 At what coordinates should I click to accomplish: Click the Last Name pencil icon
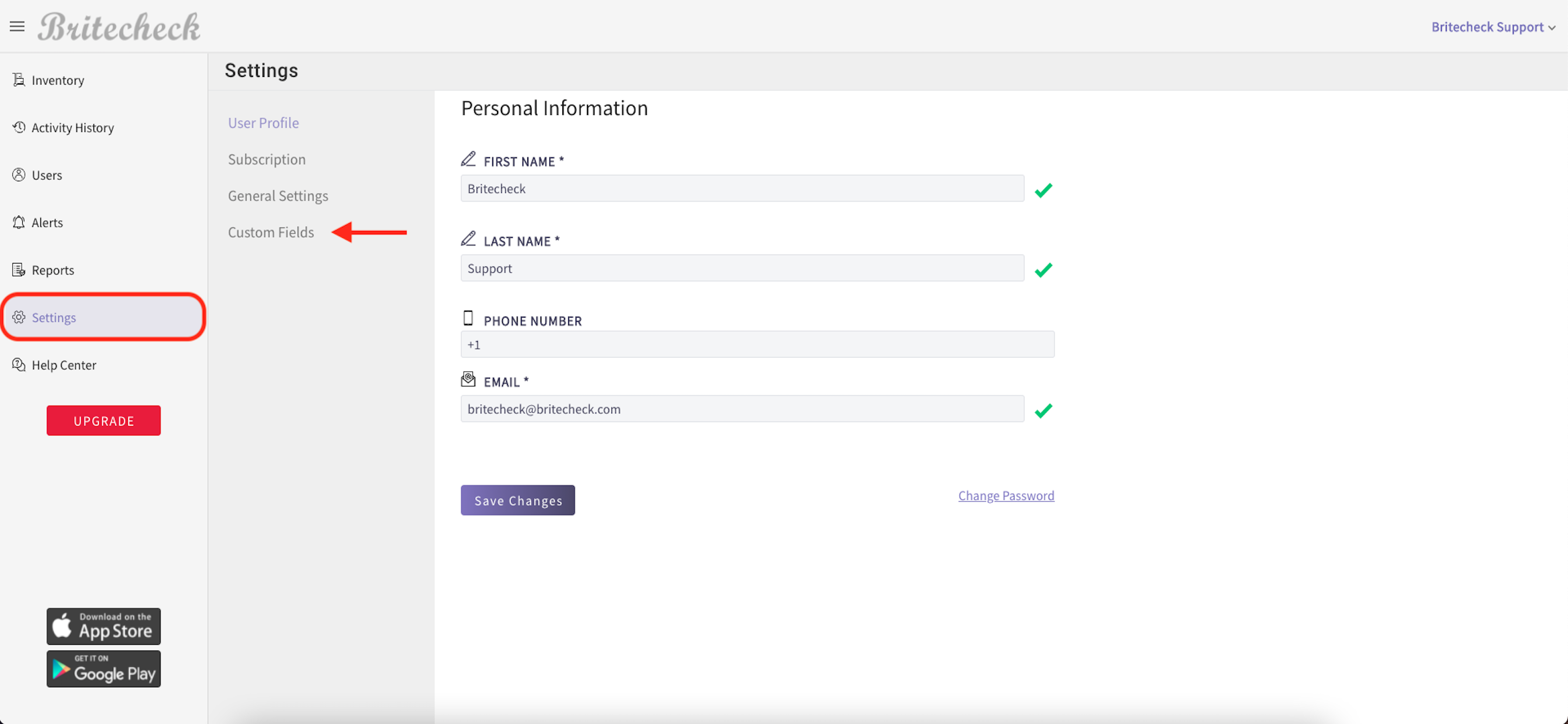coord(468,239)
